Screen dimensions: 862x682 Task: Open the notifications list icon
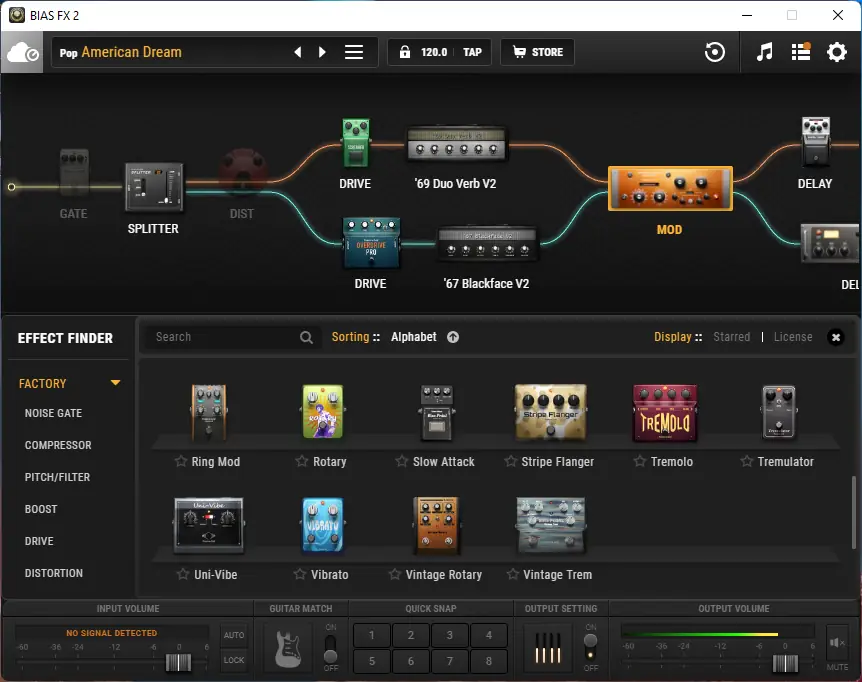pyautogui.click(x=801, y=52)
